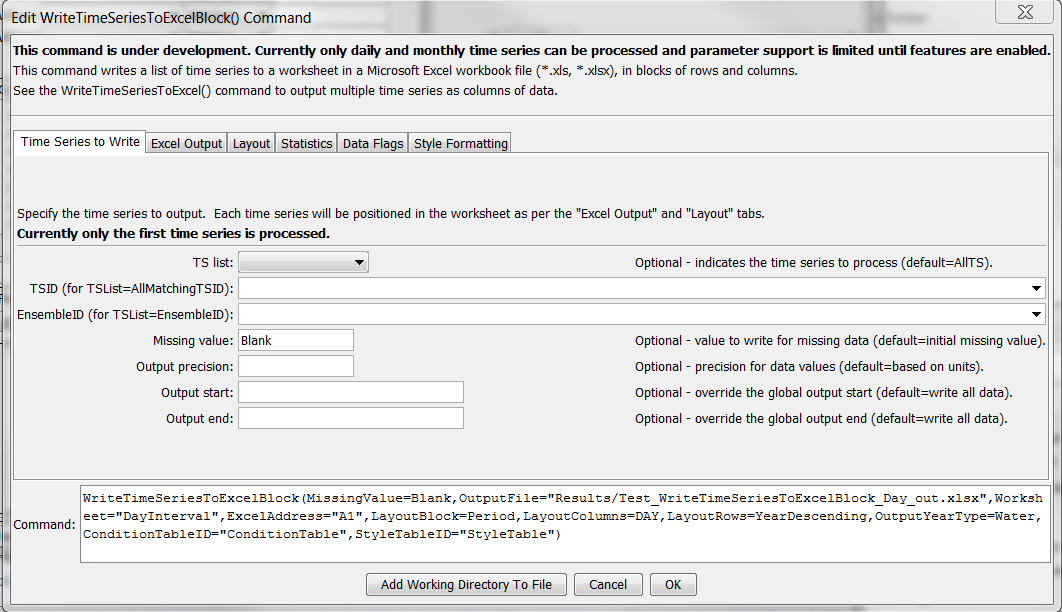Open the Layout tab
Image resolution: width=1062 pixels, height=612 pixels.
tap(250, 142)
